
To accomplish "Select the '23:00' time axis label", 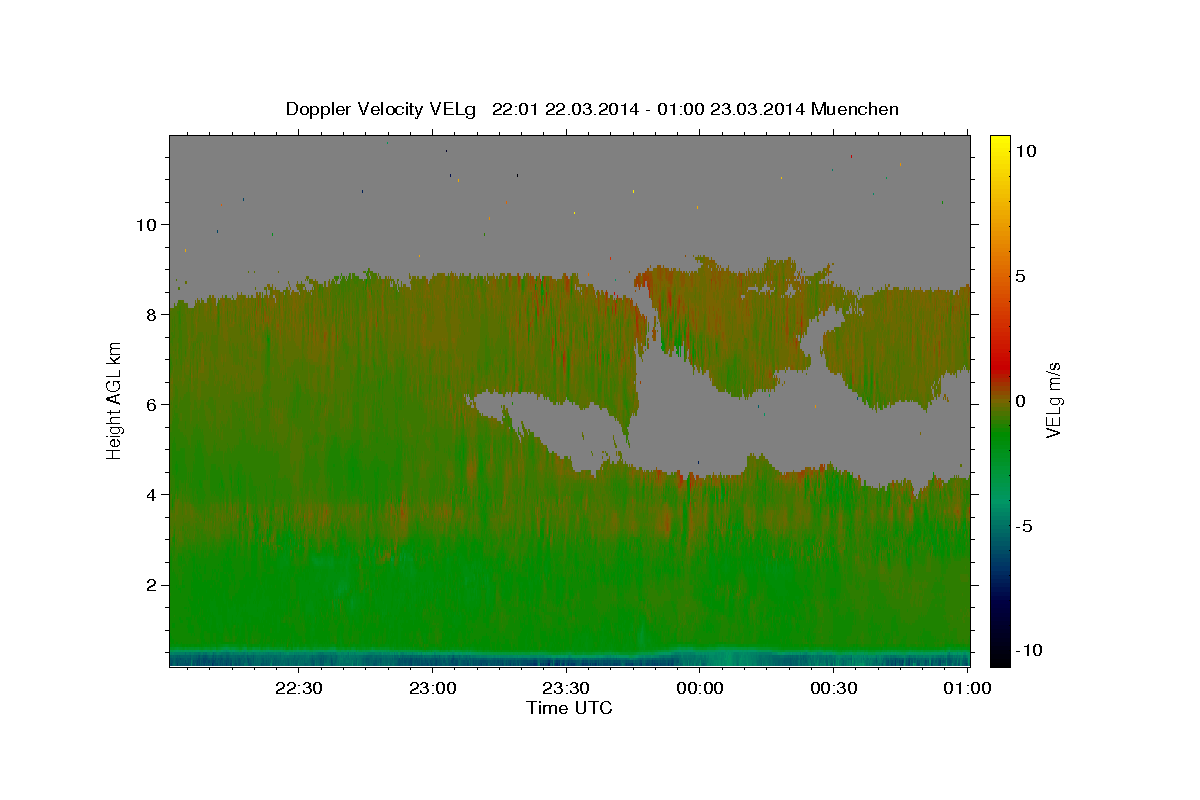I will [x=432, y=688].
